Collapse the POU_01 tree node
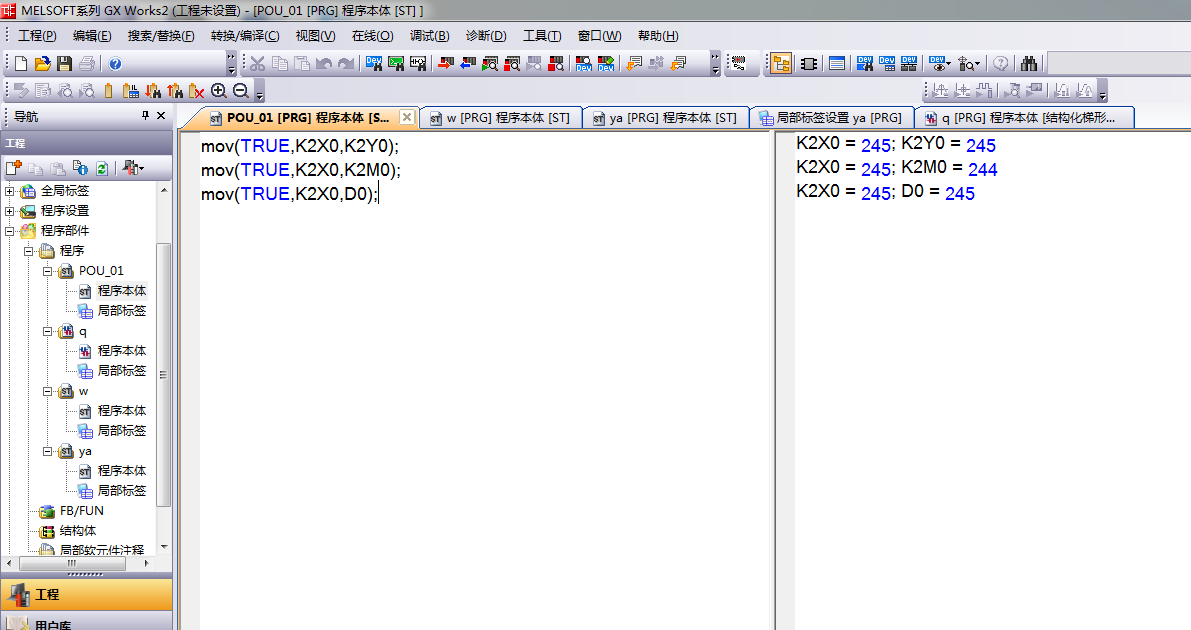1191x630 pixels. 48,271
